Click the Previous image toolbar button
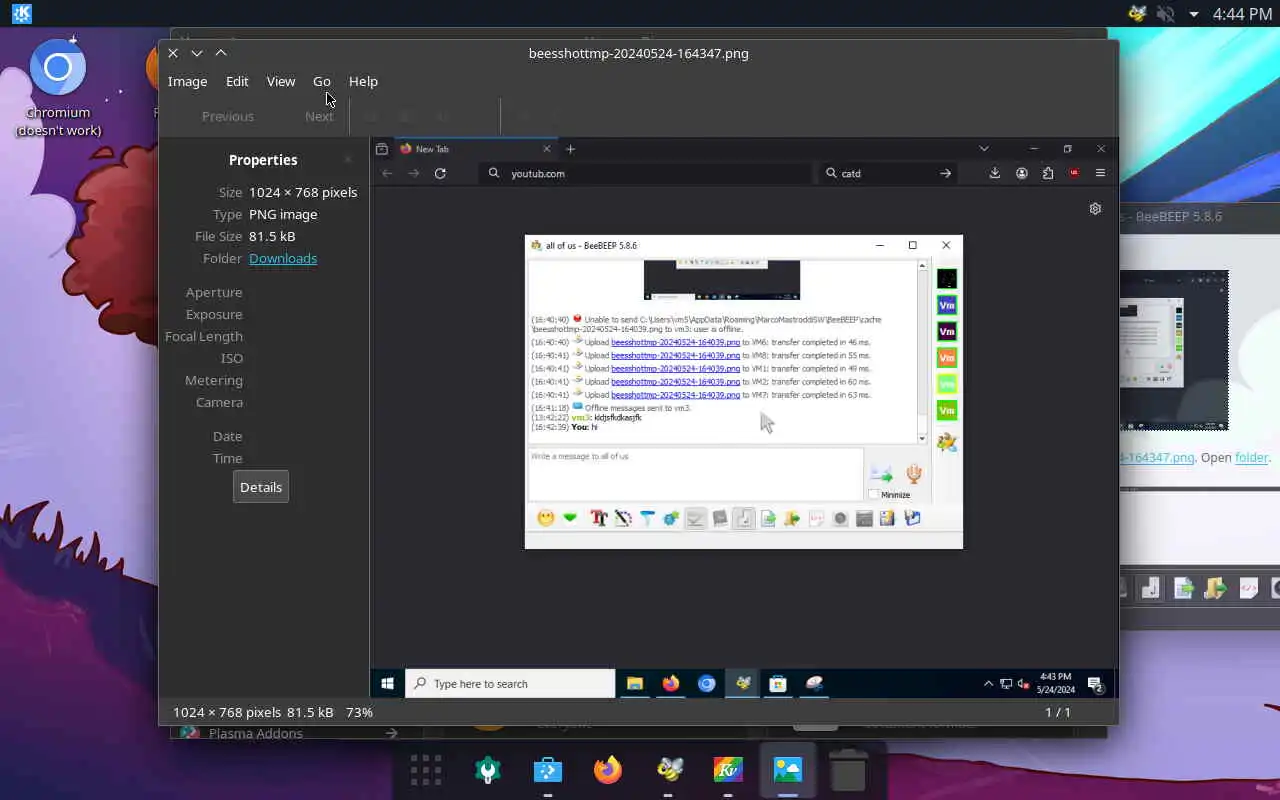This screenshot has height=800, width=1280. point(227,116)
